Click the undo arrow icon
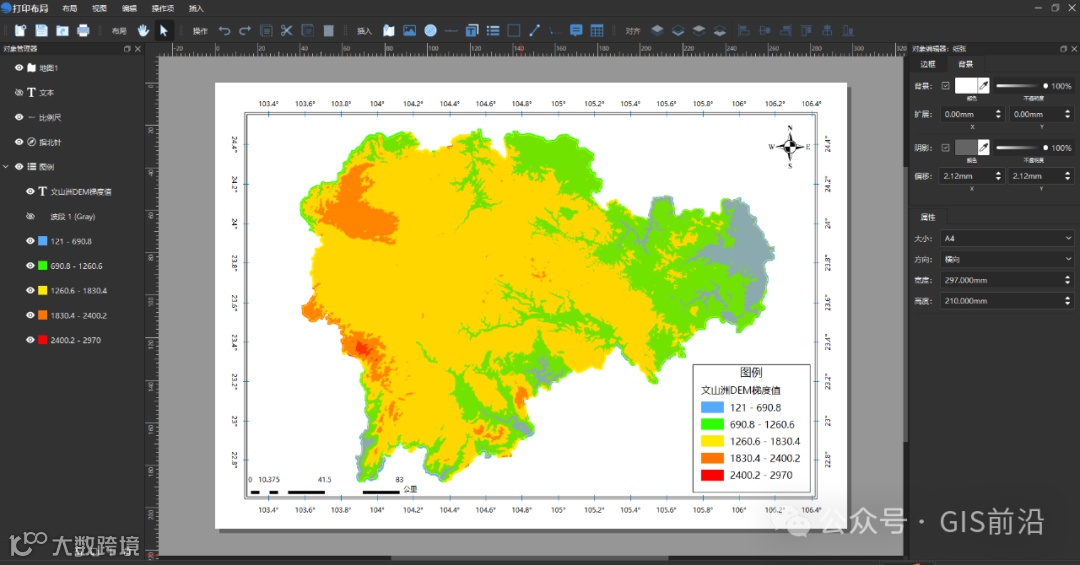1080x565 pixels. tap(224, 30)
